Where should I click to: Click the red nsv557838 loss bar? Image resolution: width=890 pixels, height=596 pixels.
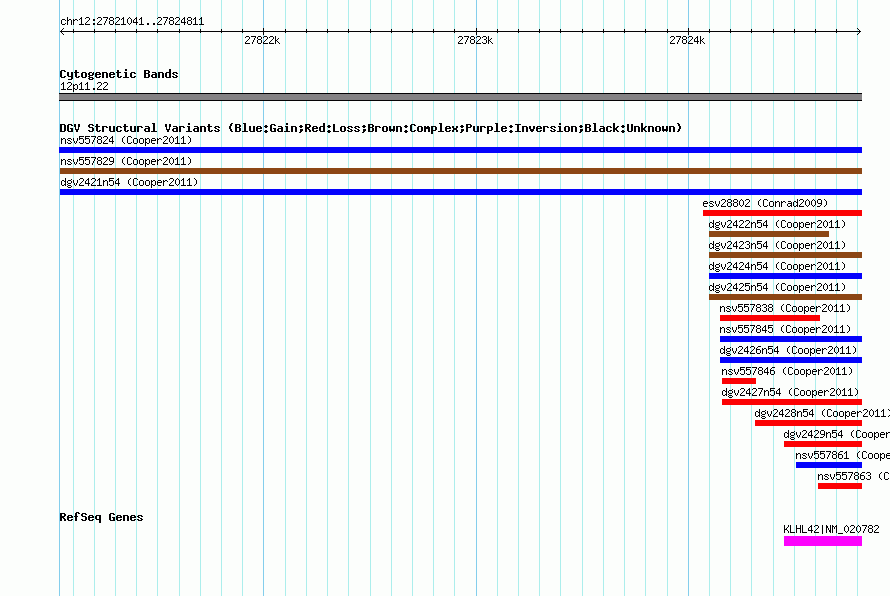[770, 318]
